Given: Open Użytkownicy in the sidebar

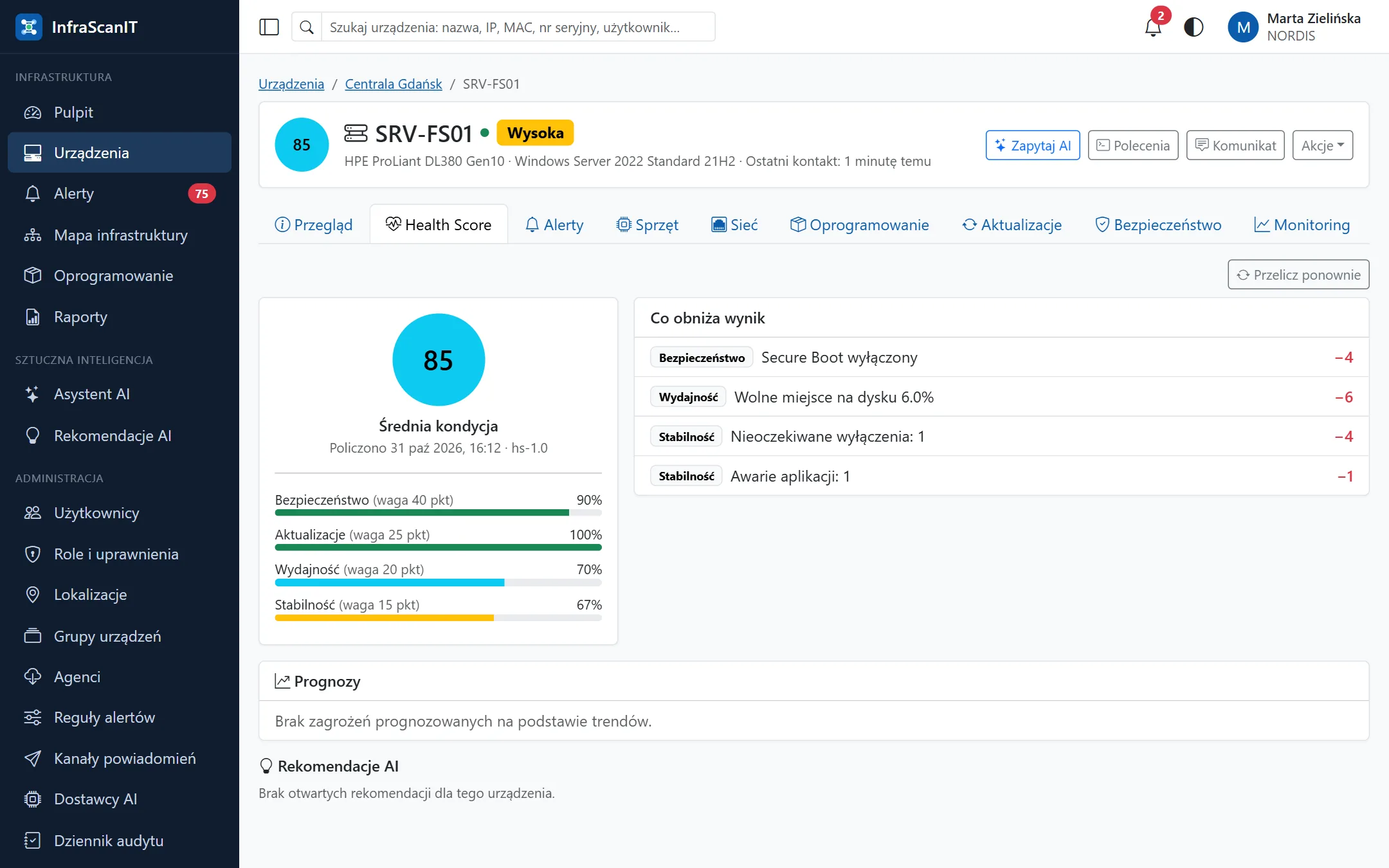Looking at the screenshot, I should (x=120, y=513).
